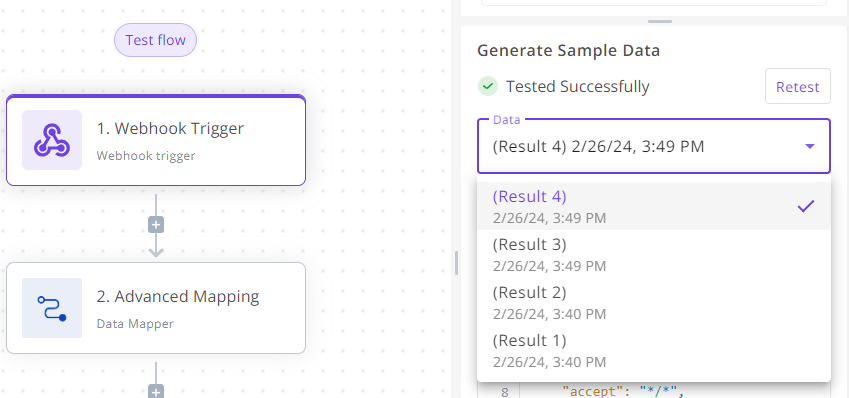Open the Data sample dropdown field

tap(654, 146)
